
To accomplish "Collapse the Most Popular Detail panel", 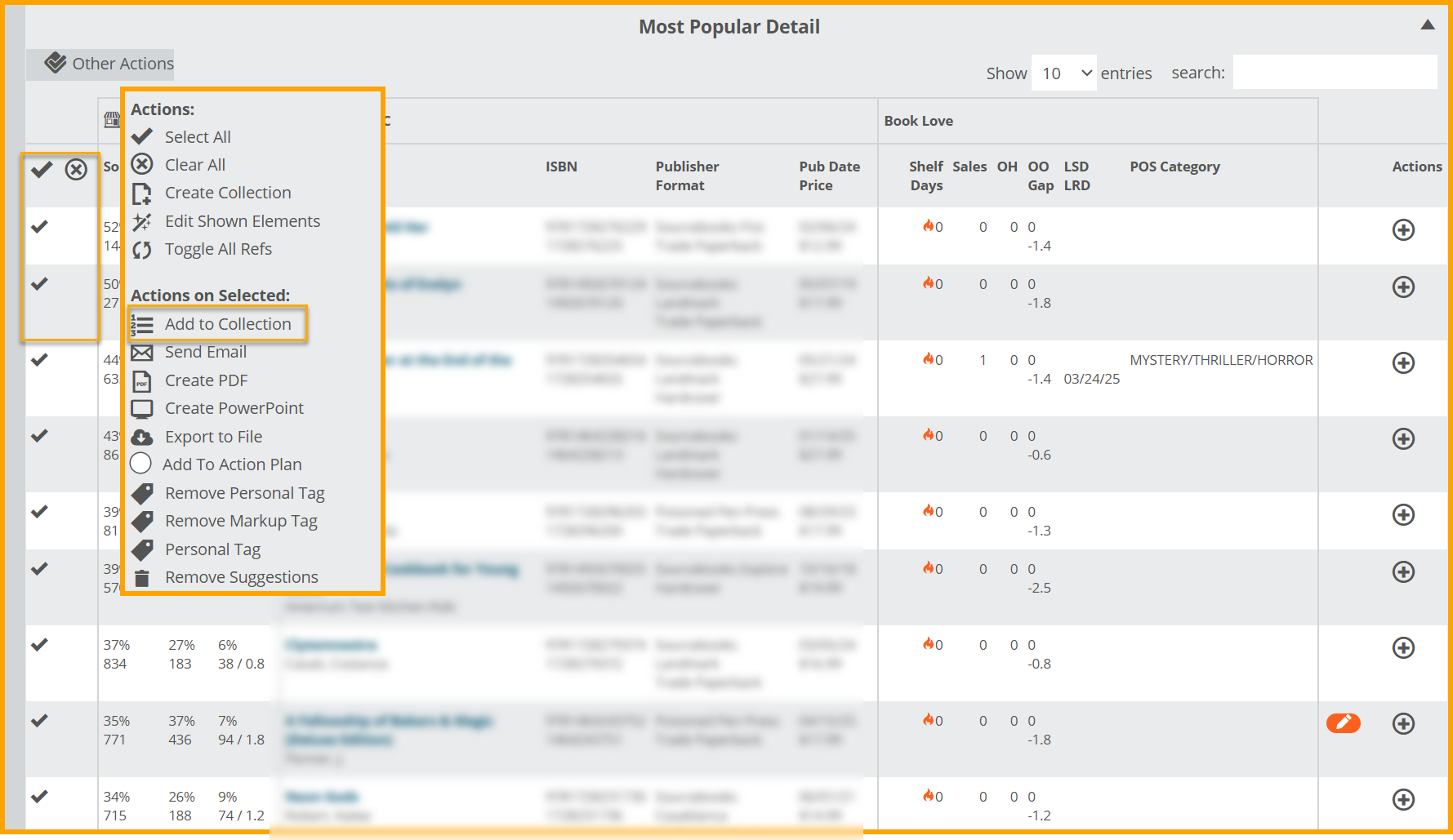I will pyautogui.click(x=1428, y=24).
